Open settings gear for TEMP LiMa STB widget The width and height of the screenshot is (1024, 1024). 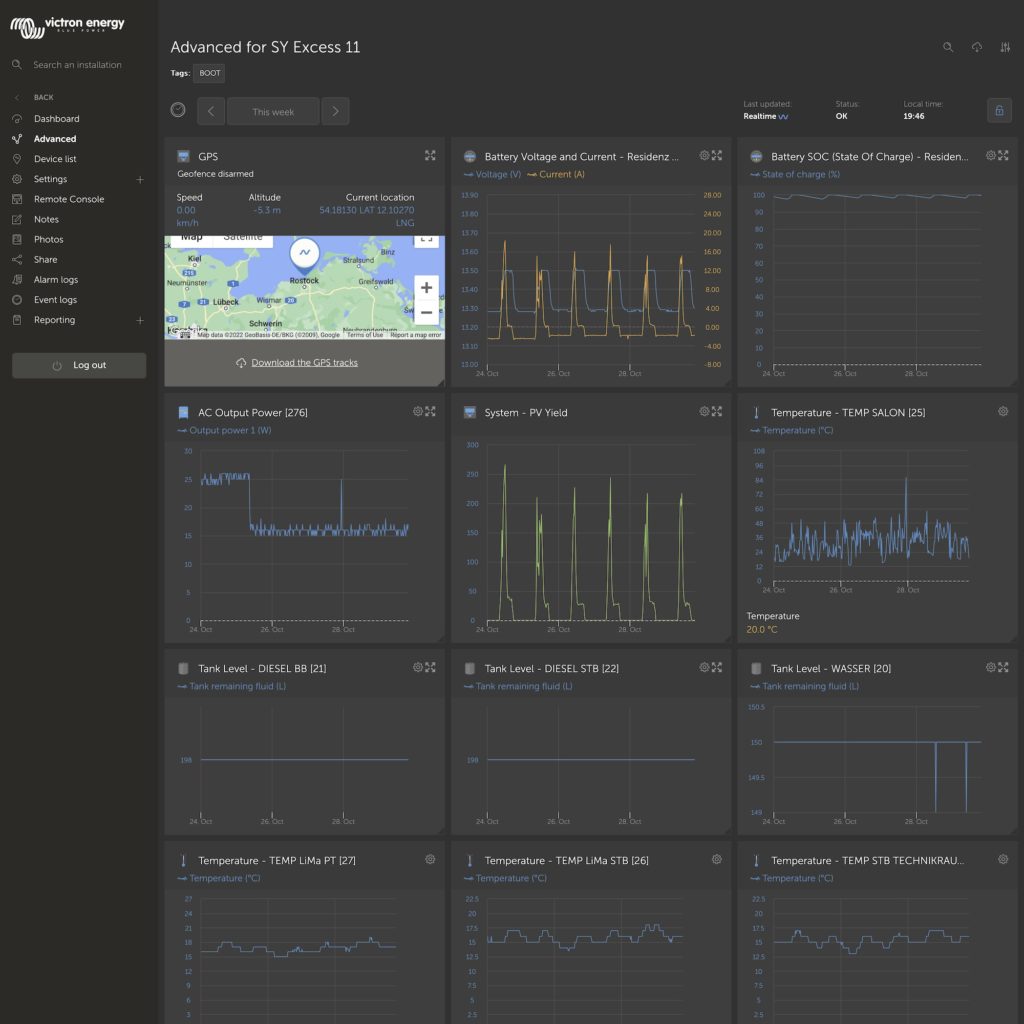(716, 859)
